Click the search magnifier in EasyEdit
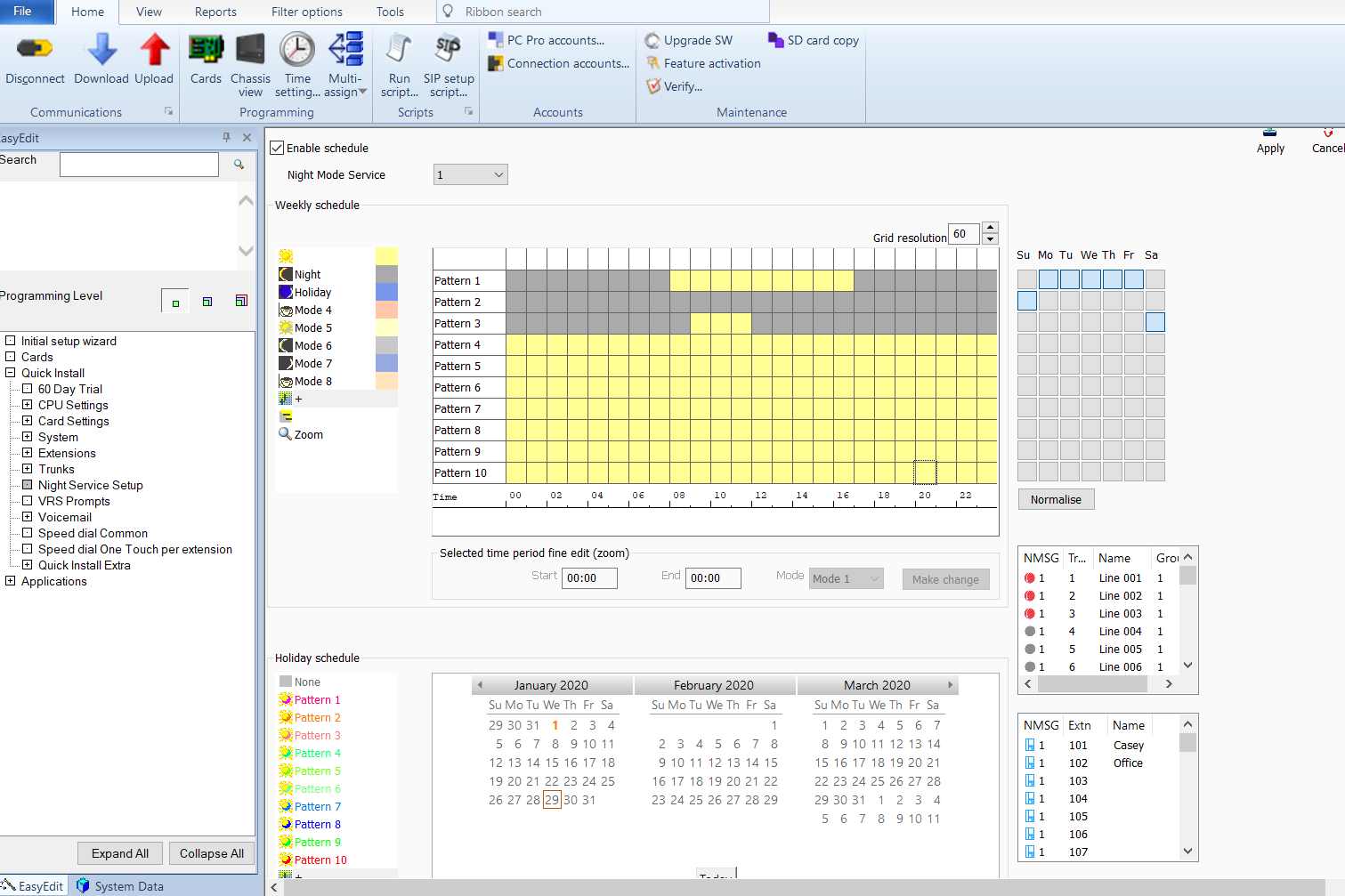The width and height of the screenshot is (1345, 896). pos(239,164)
